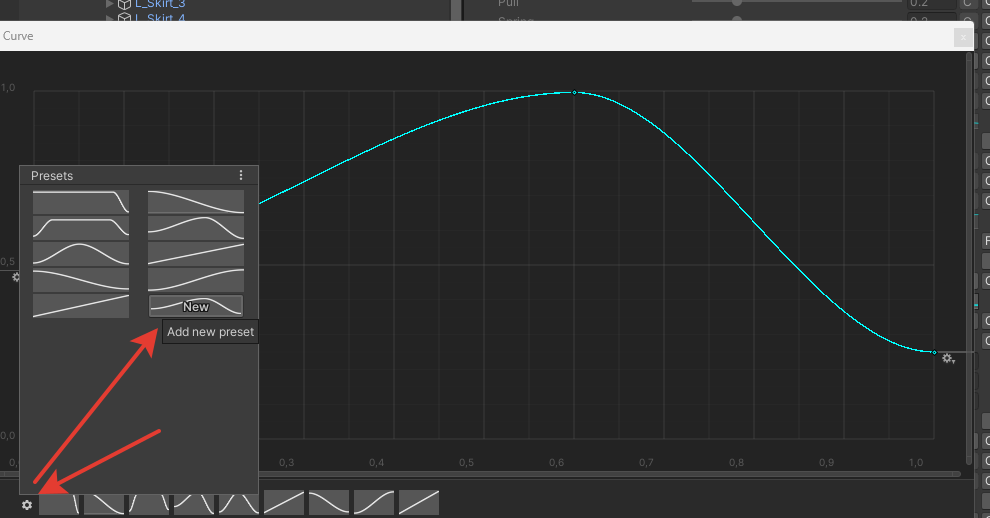The image size is (990, 518).
Task: Click the New preset button
Action: (x=196, y=306)
